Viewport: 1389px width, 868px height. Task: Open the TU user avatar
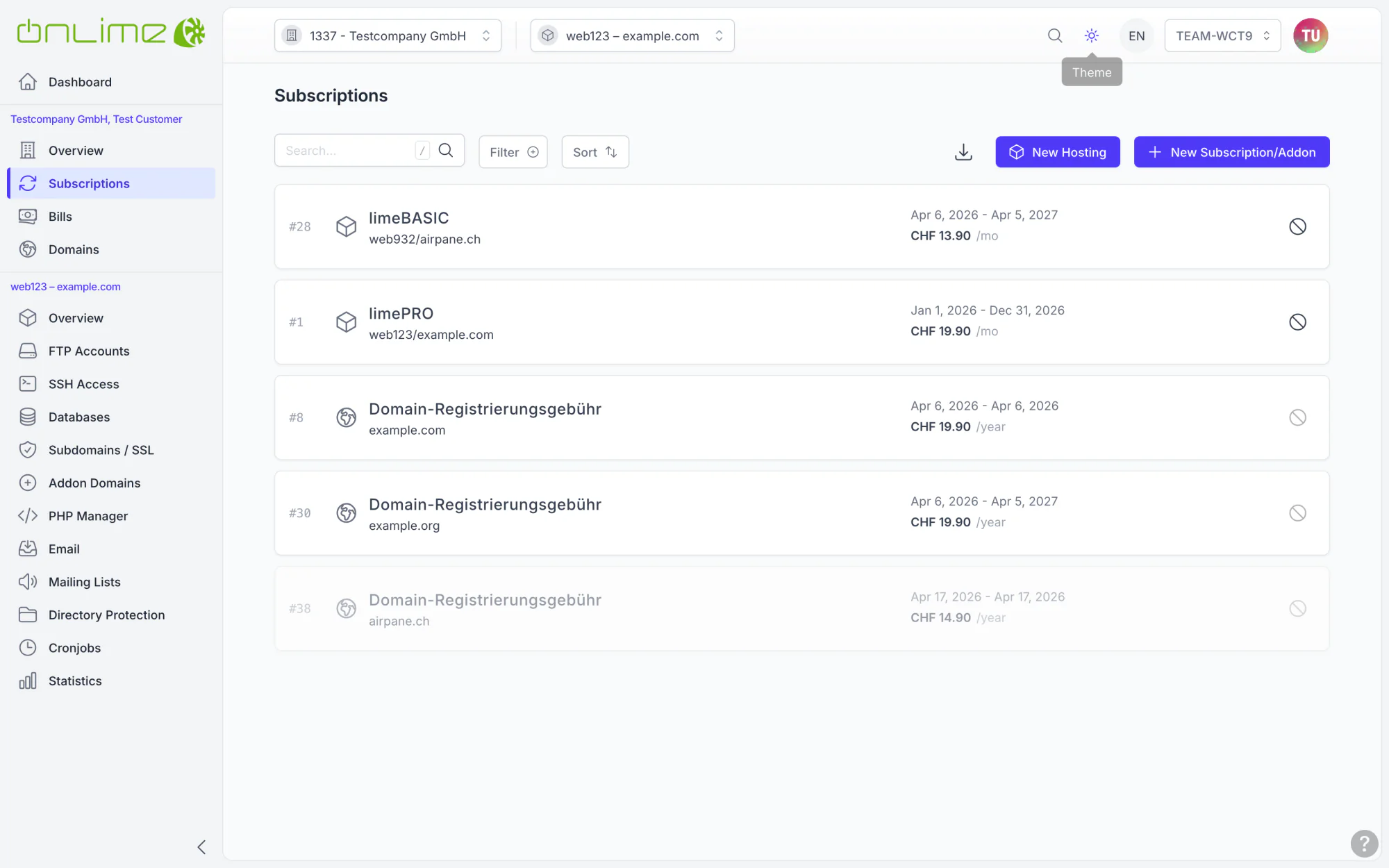tap(1311, 35)
